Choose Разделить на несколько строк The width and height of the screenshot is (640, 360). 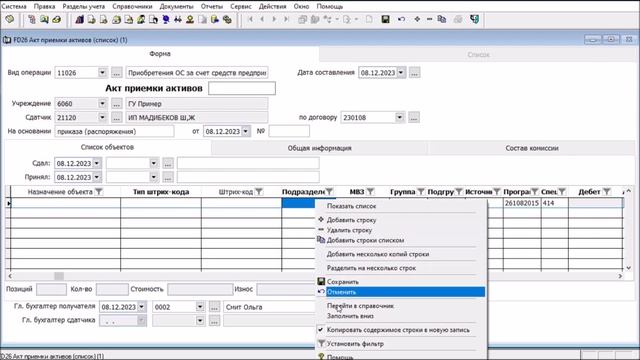[371, 268]
